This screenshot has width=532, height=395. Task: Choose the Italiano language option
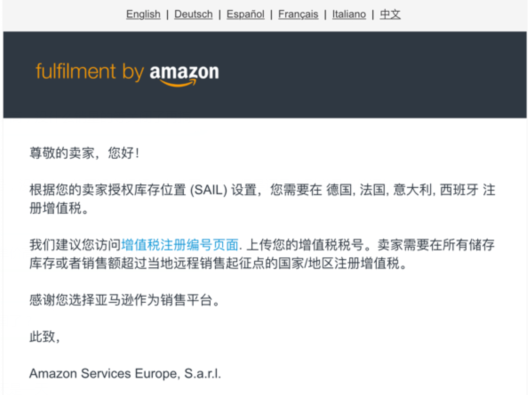point(349,14)
